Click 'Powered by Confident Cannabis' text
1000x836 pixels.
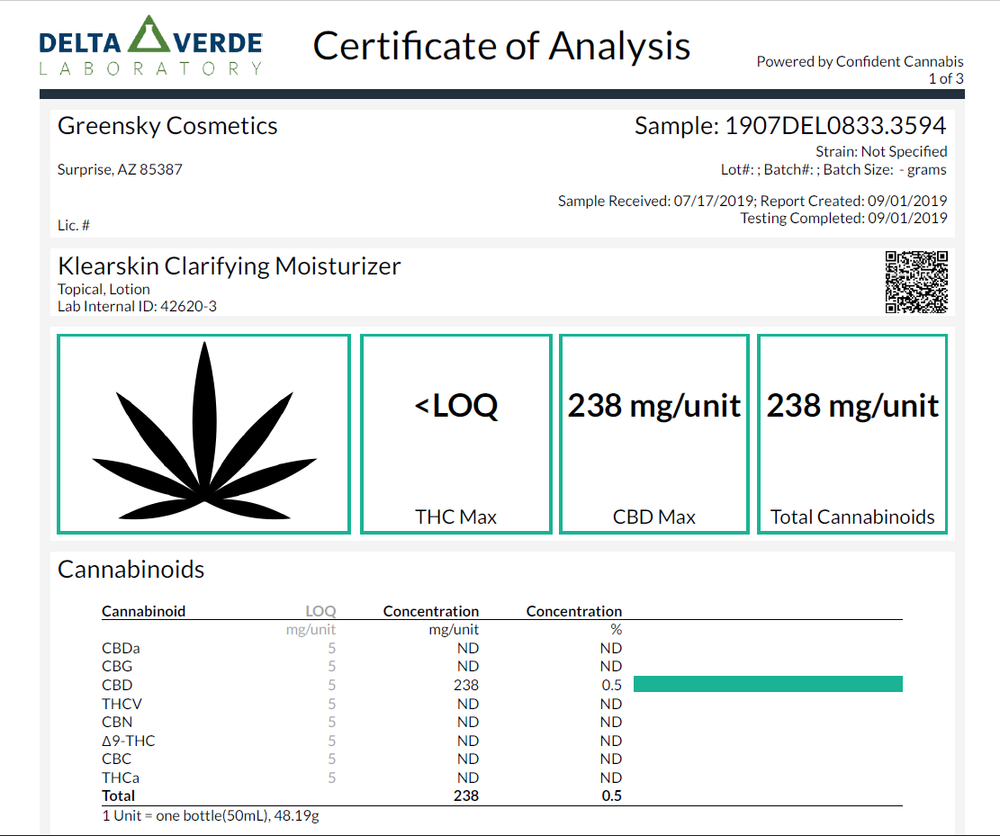coord(860,61)
